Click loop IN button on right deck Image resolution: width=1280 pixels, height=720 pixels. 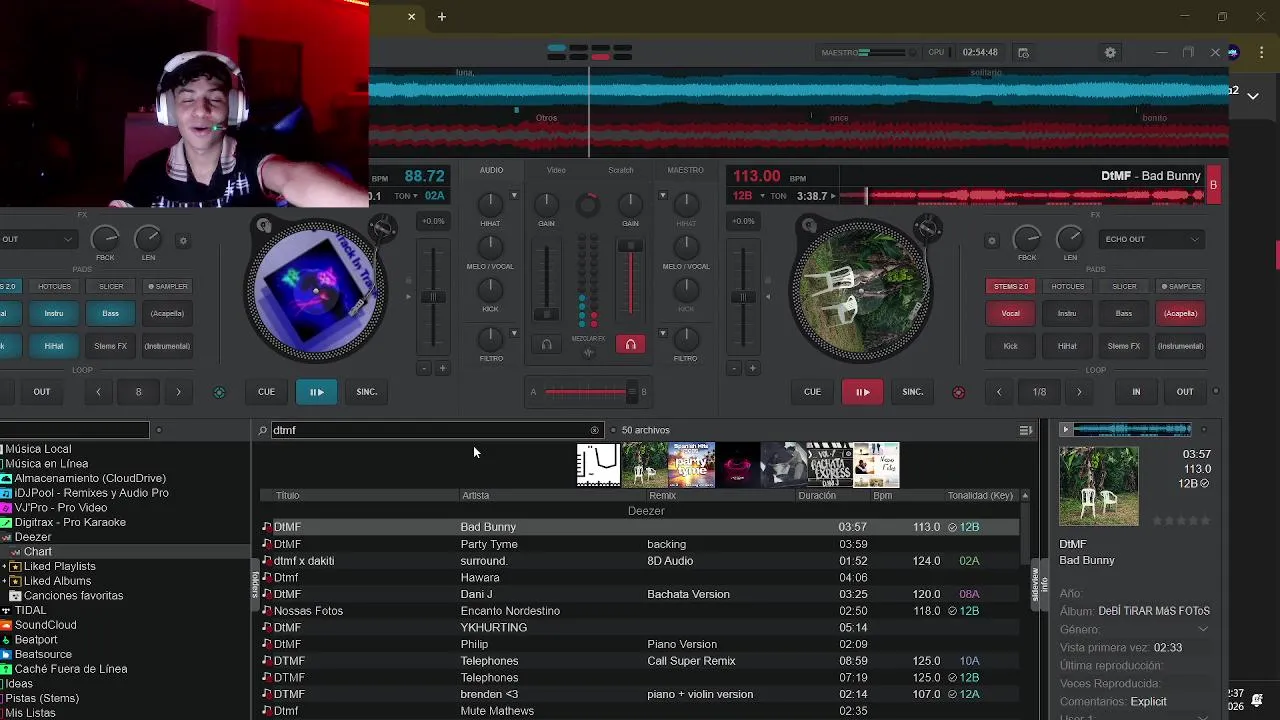click(x=1136, y=392)
